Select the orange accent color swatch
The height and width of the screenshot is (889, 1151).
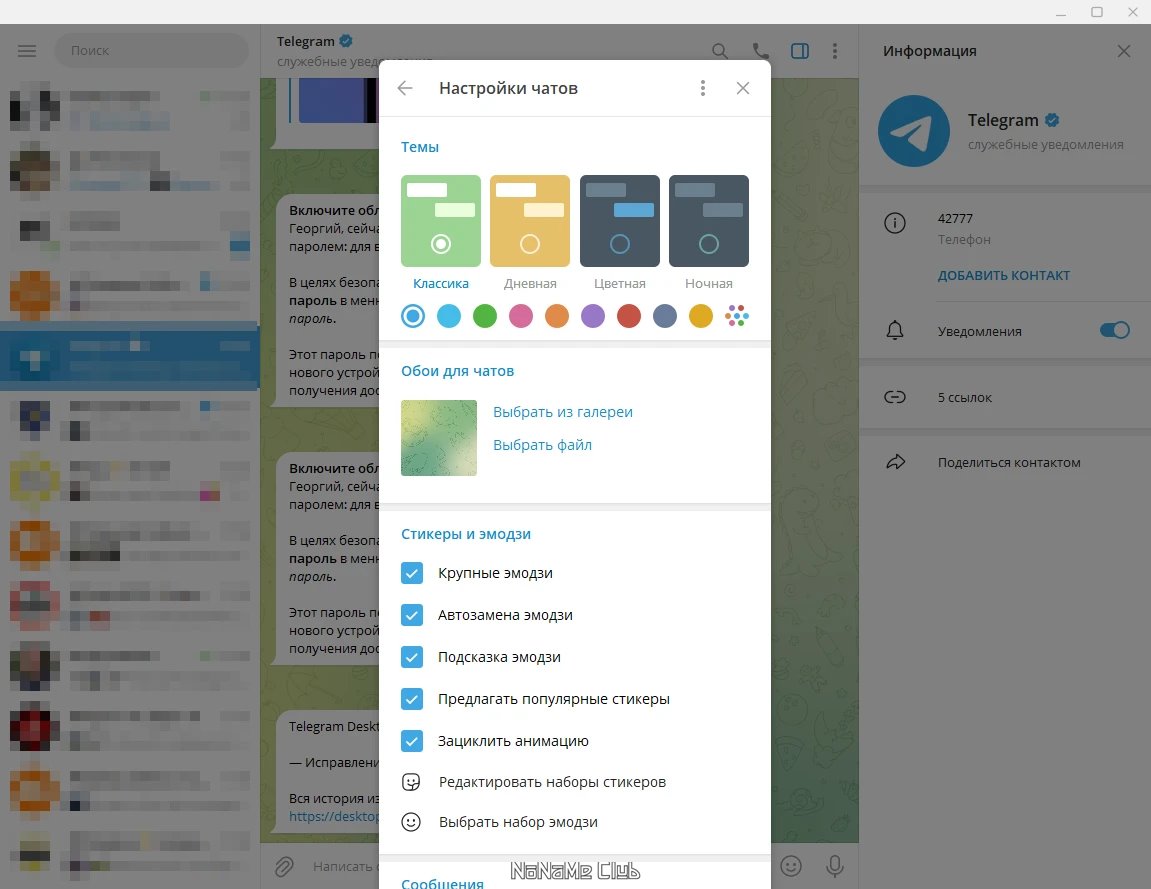[x=556, y=315]
